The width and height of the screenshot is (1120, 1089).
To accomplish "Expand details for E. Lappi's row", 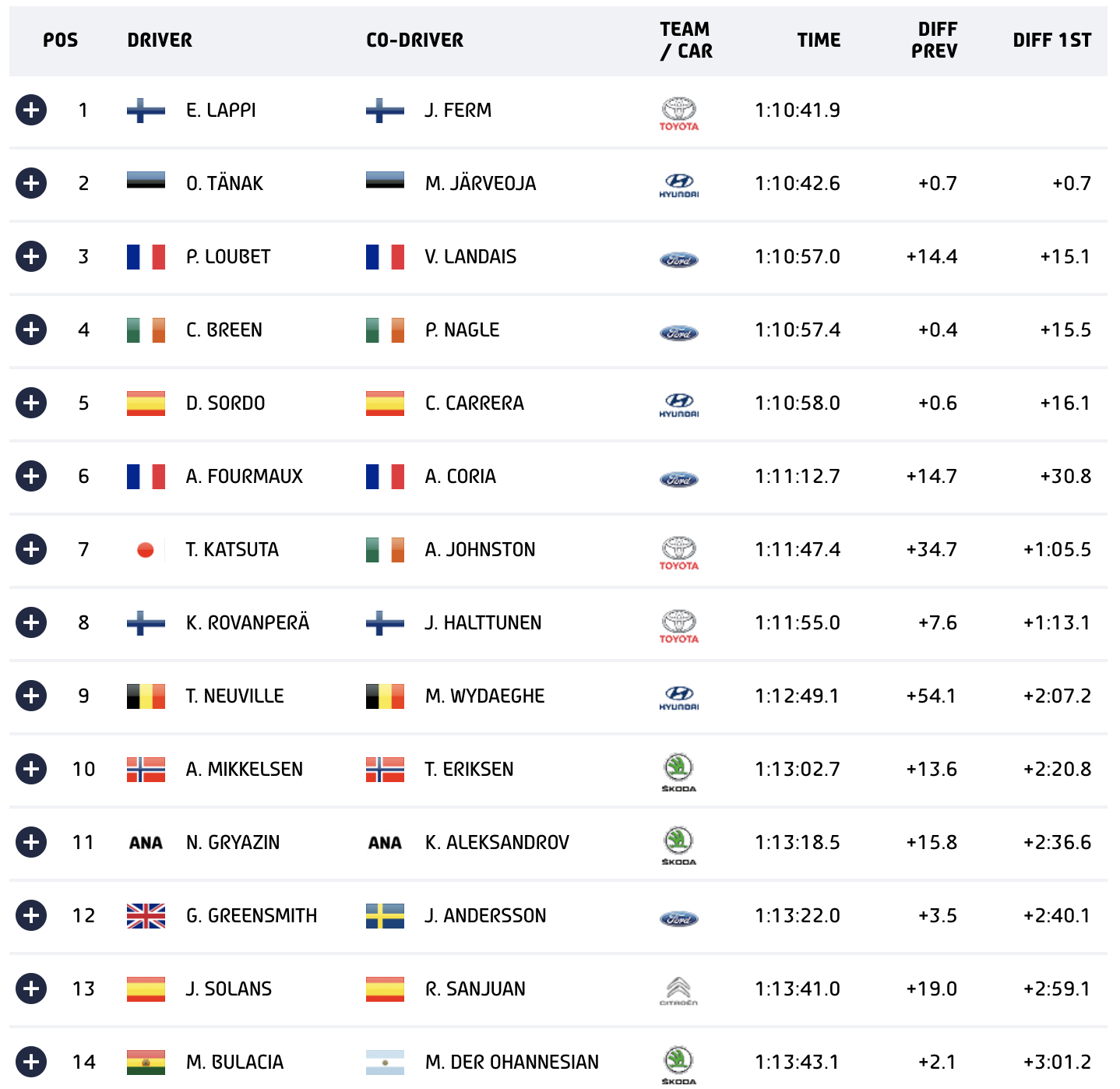I will tap(31, 110).
